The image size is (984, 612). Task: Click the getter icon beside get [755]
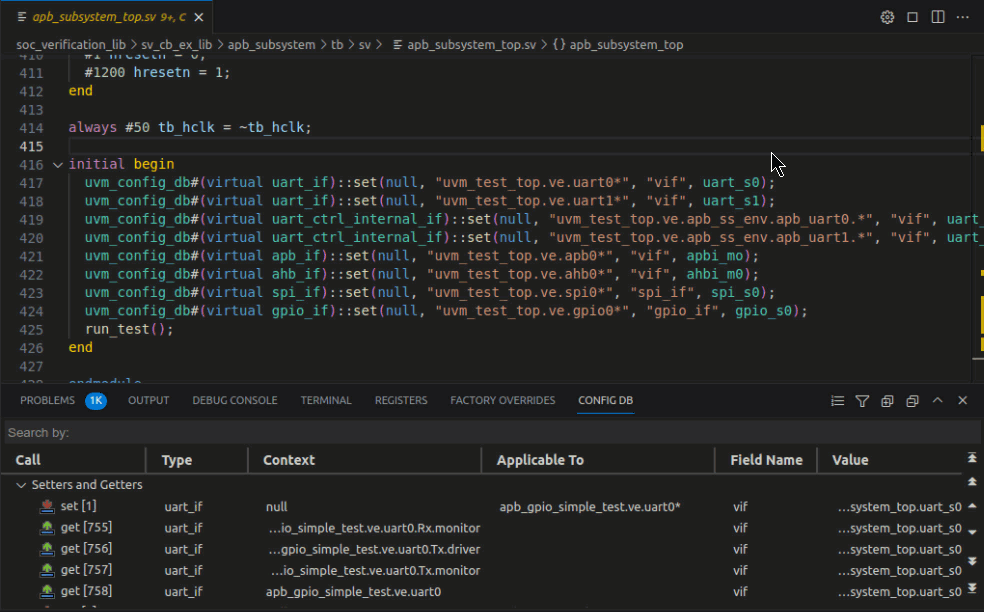(x=47, y=527)
